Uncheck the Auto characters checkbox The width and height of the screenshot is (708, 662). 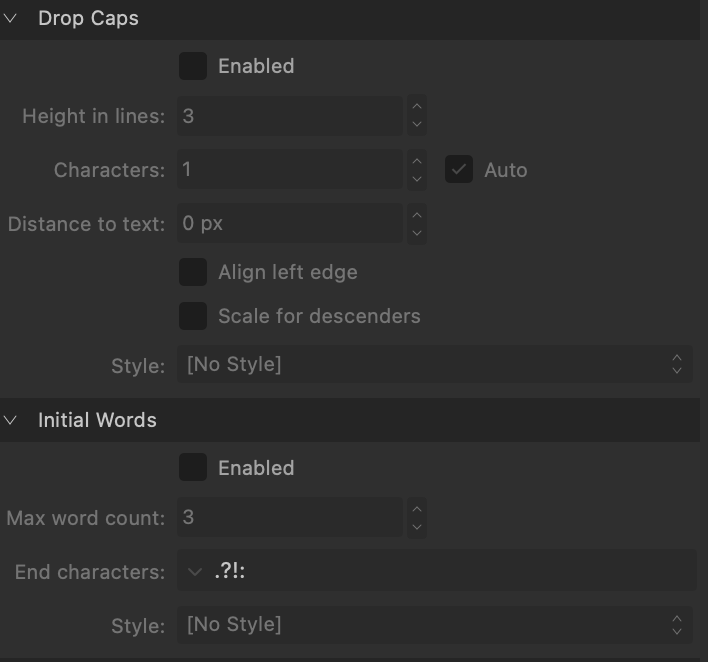coord(459,170)
